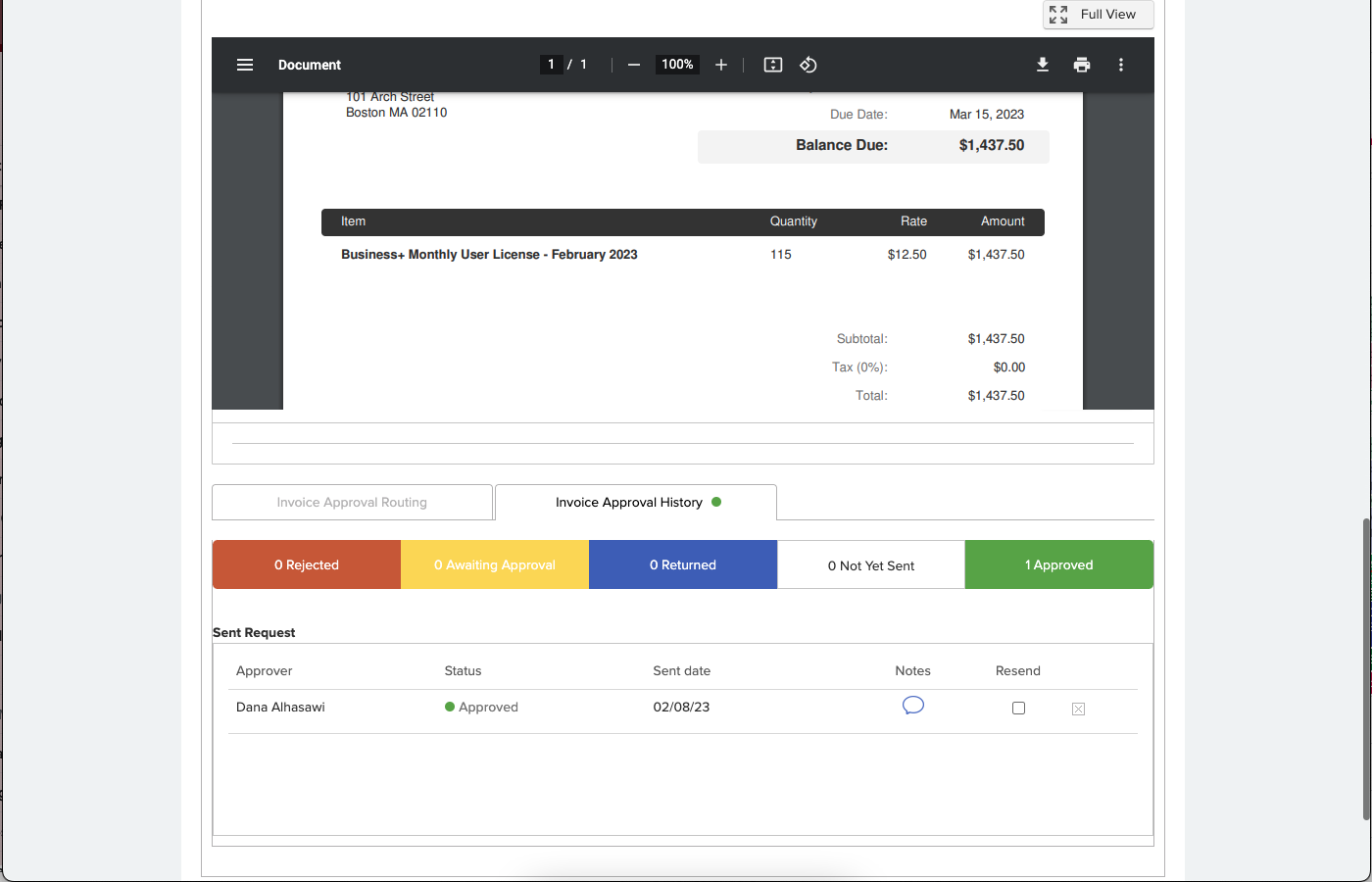
Task: Check Resend box for Dana Alhasawi
Action: coord(1018,708)
